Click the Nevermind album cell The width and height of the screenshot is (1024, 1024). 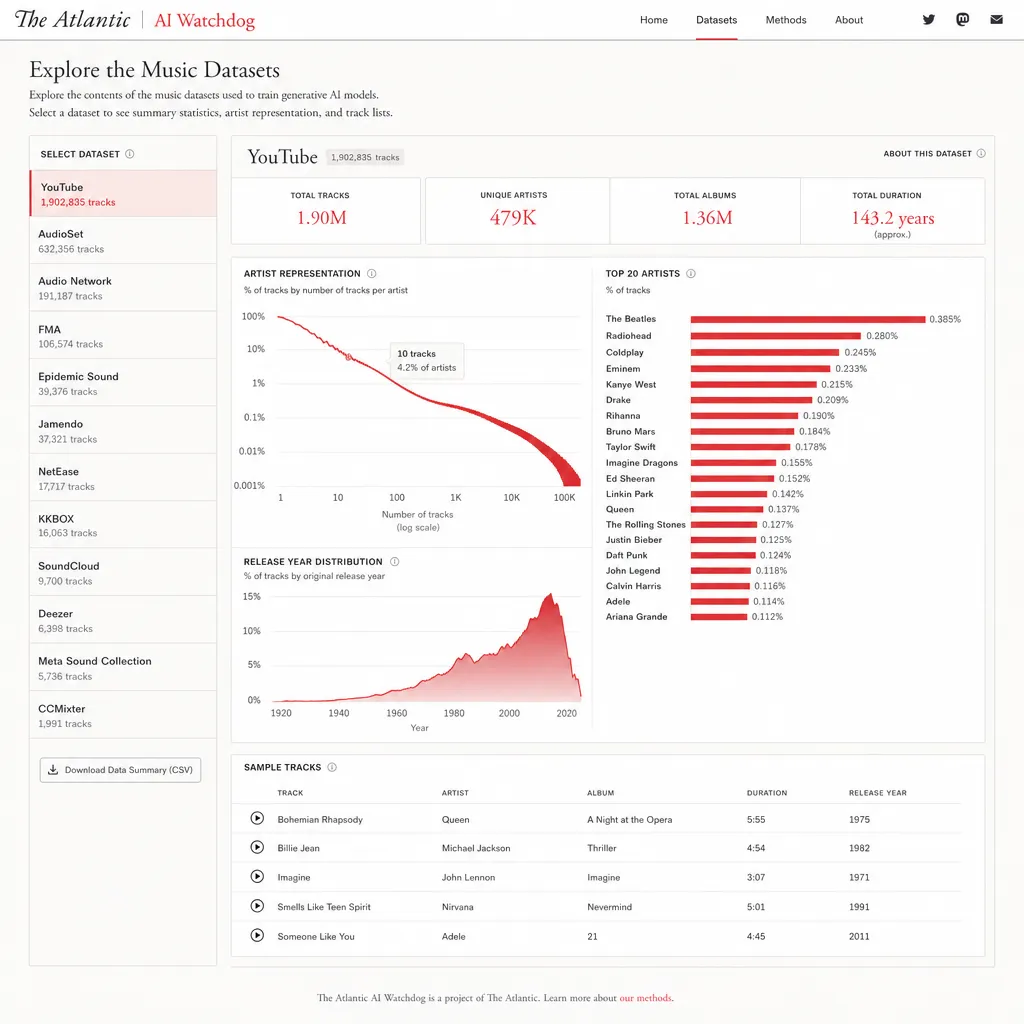coord(609,907)
